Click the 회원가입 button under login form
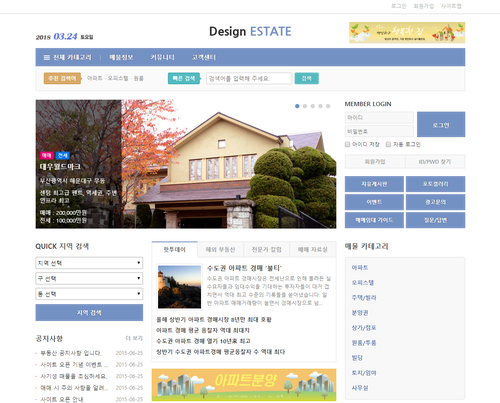The height and width of the screenshot is (403, 500). 375,162
